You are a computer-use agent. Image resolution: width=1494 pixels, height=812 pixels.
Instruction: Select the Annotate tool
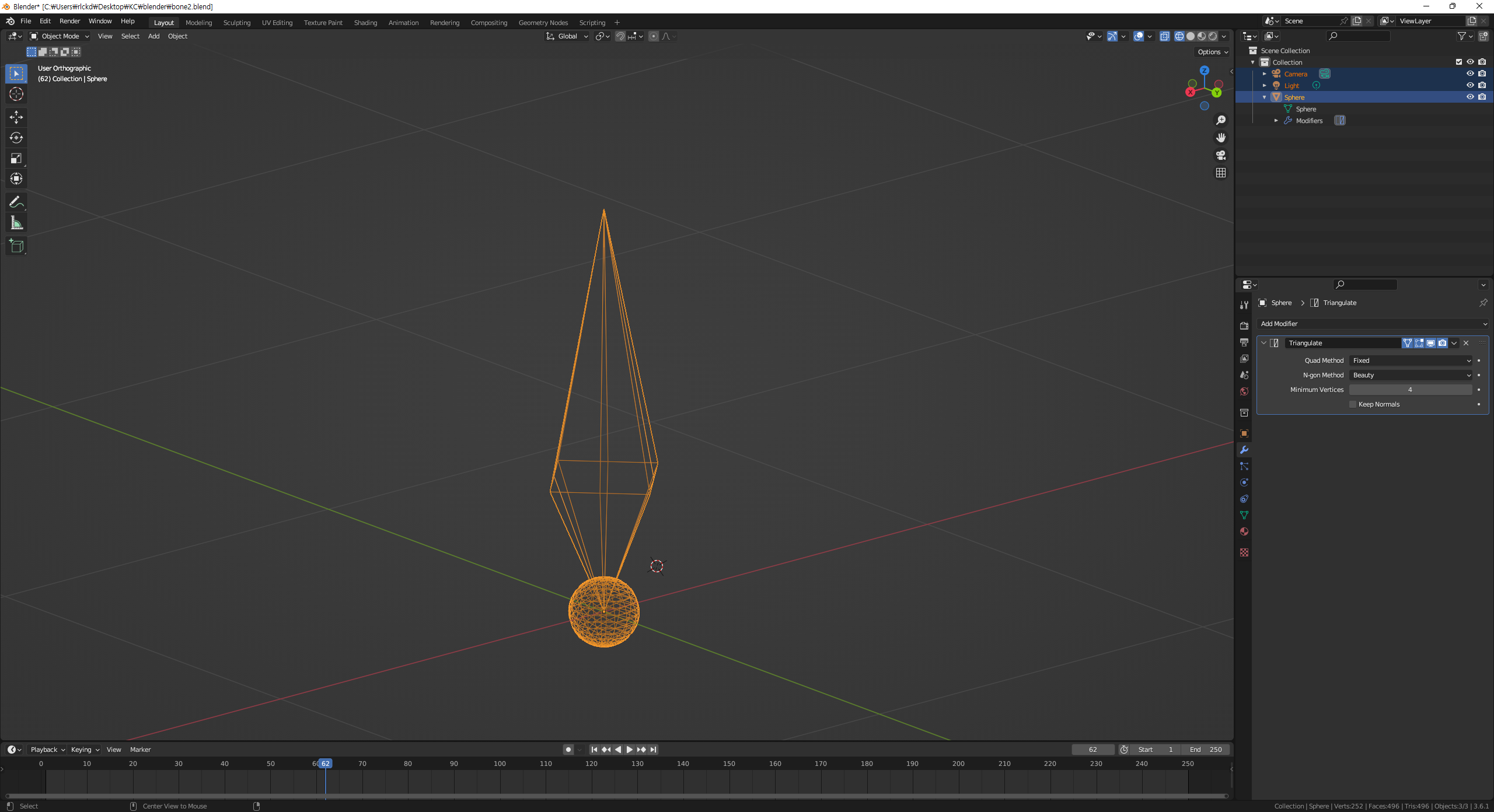[x=16, y=202]
